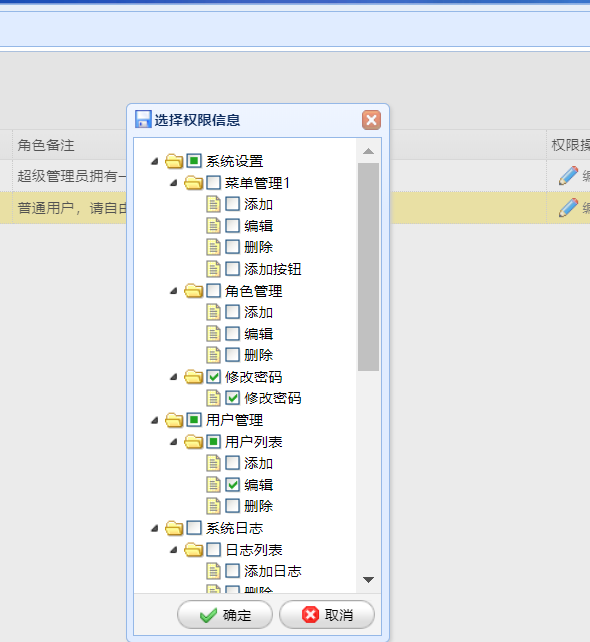This screenshot has height=642, width=590.
Task: Collapse the 菜单管理1 tree node
Action: point(174,183)
